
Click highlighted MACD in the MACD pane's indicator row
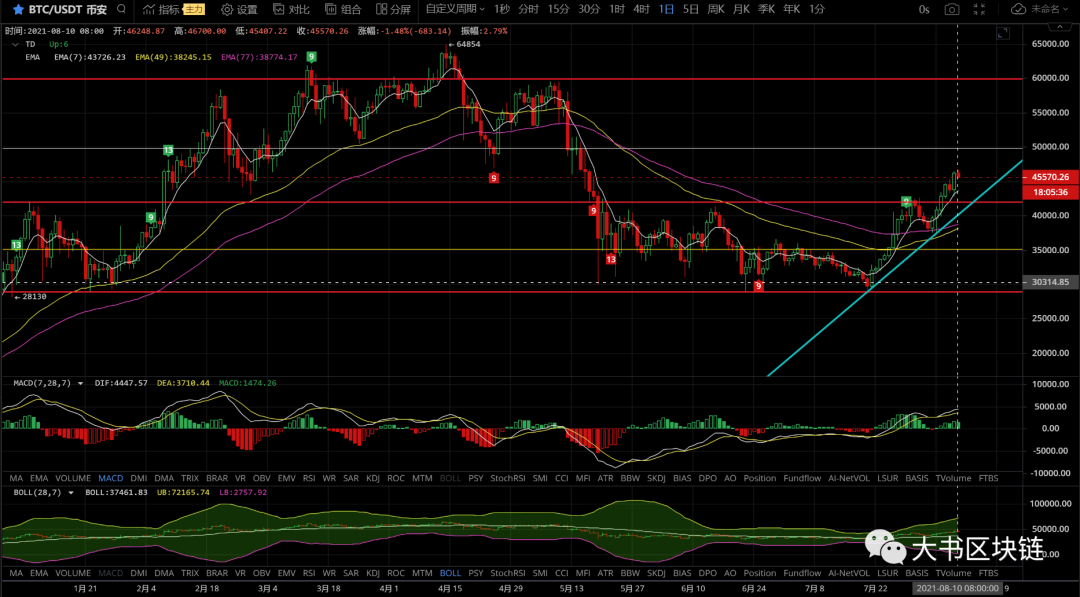(x=110, y=478)
